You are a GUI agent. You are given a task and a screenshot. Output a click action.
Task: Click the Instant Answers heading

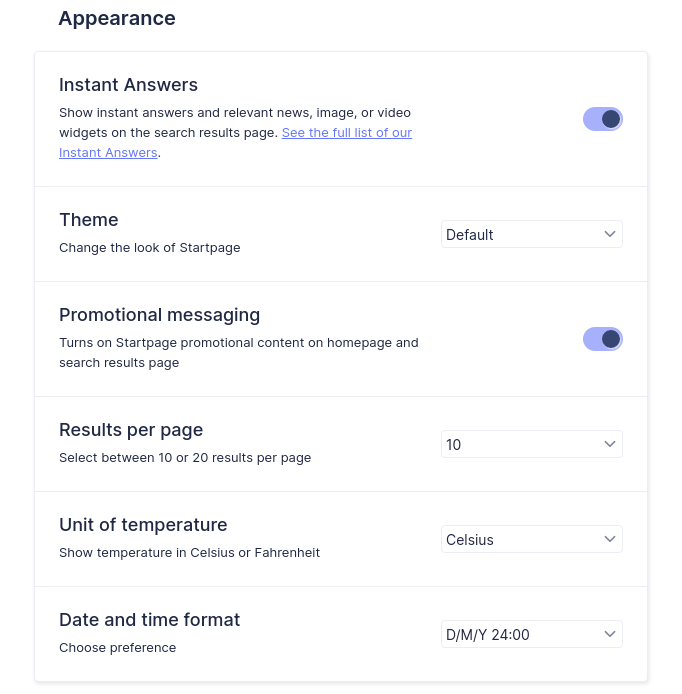(x=128, y=85)
